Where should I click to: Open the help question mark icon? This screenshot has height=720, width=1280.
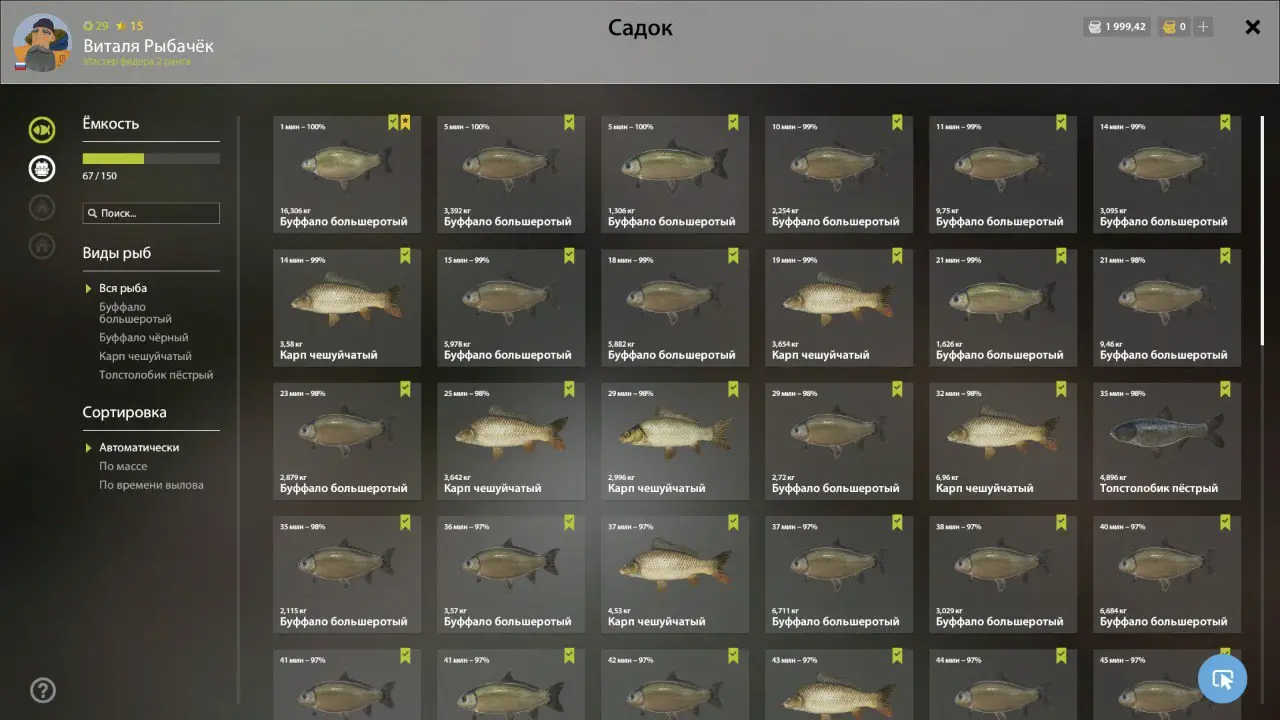pyautogui.click(x=43, y=690)
